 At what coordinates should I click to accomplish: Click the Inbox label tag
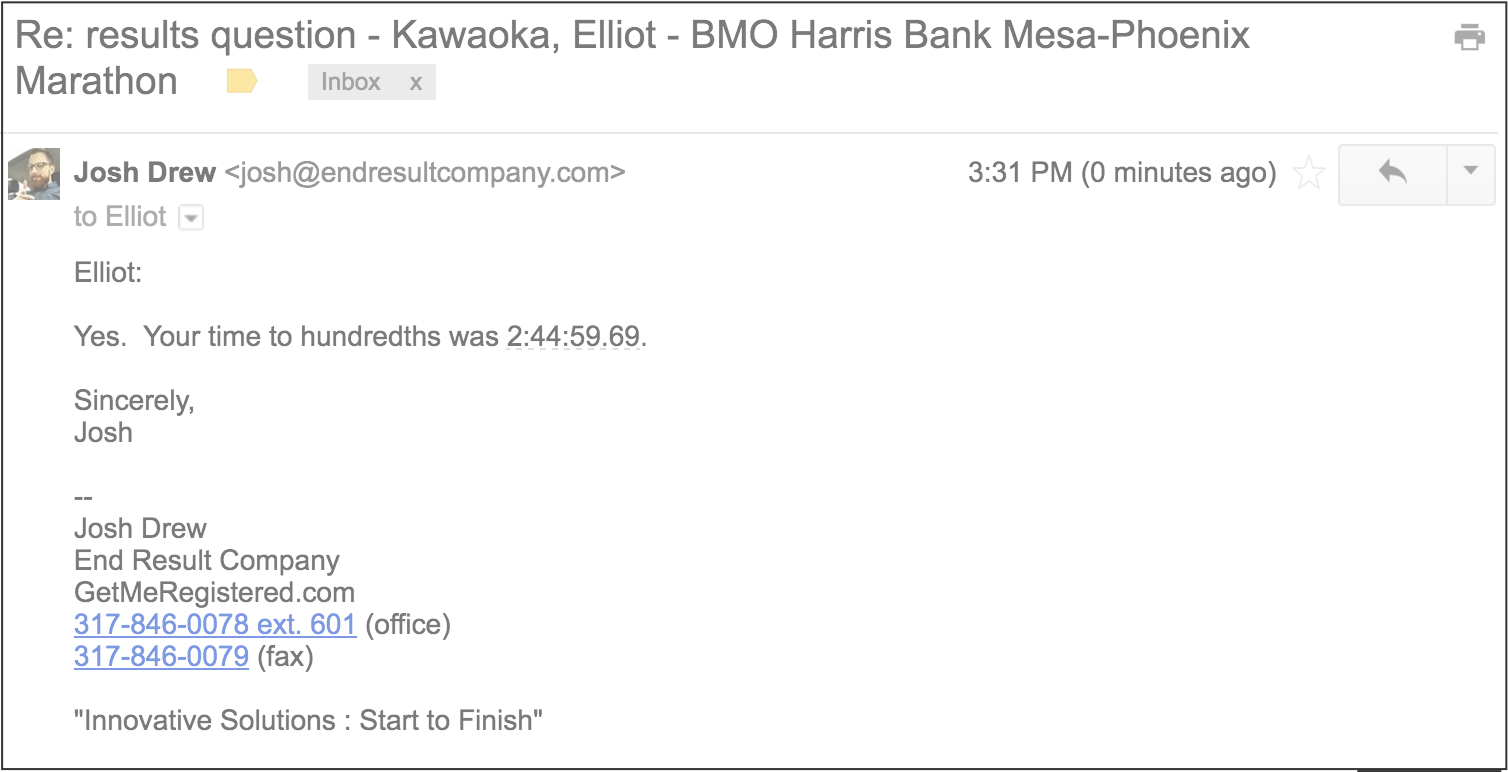click(x=351, y=83)
